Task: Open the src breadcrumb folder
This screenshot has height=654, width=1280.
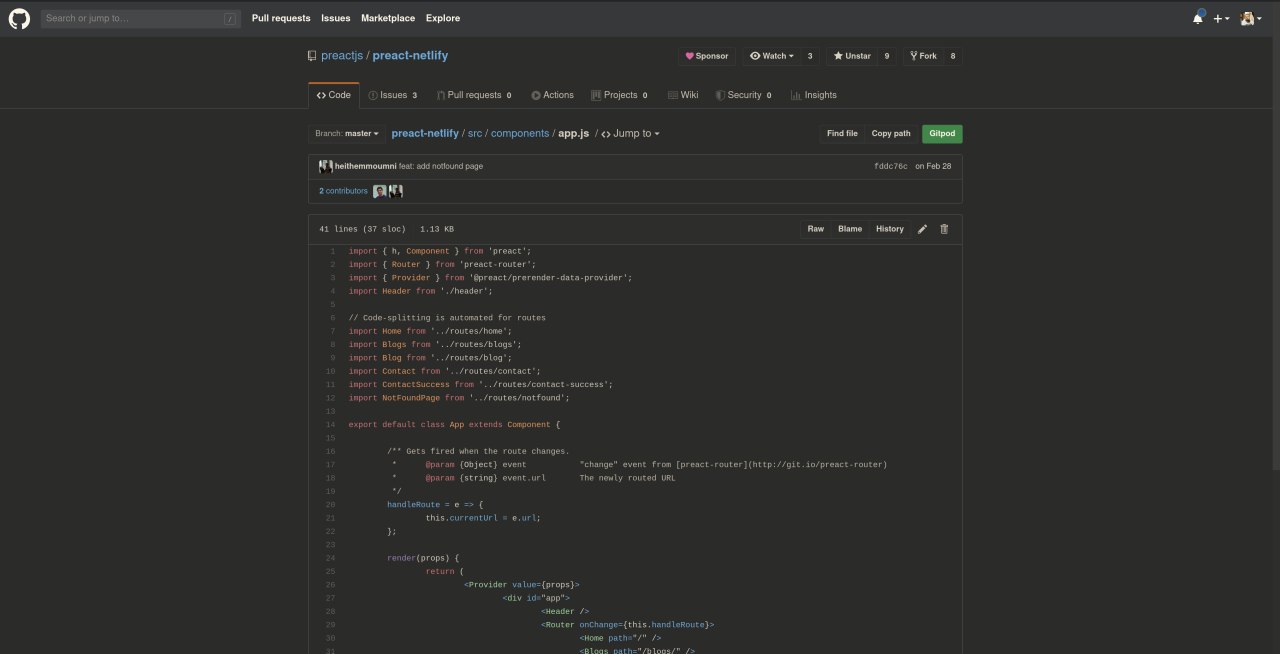Action: 475,133
